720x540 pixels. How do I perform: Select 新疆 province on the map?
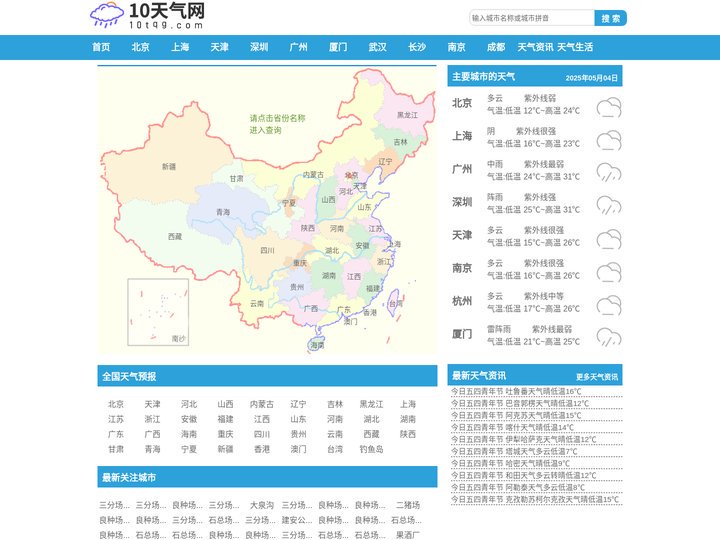coord(169,167)
